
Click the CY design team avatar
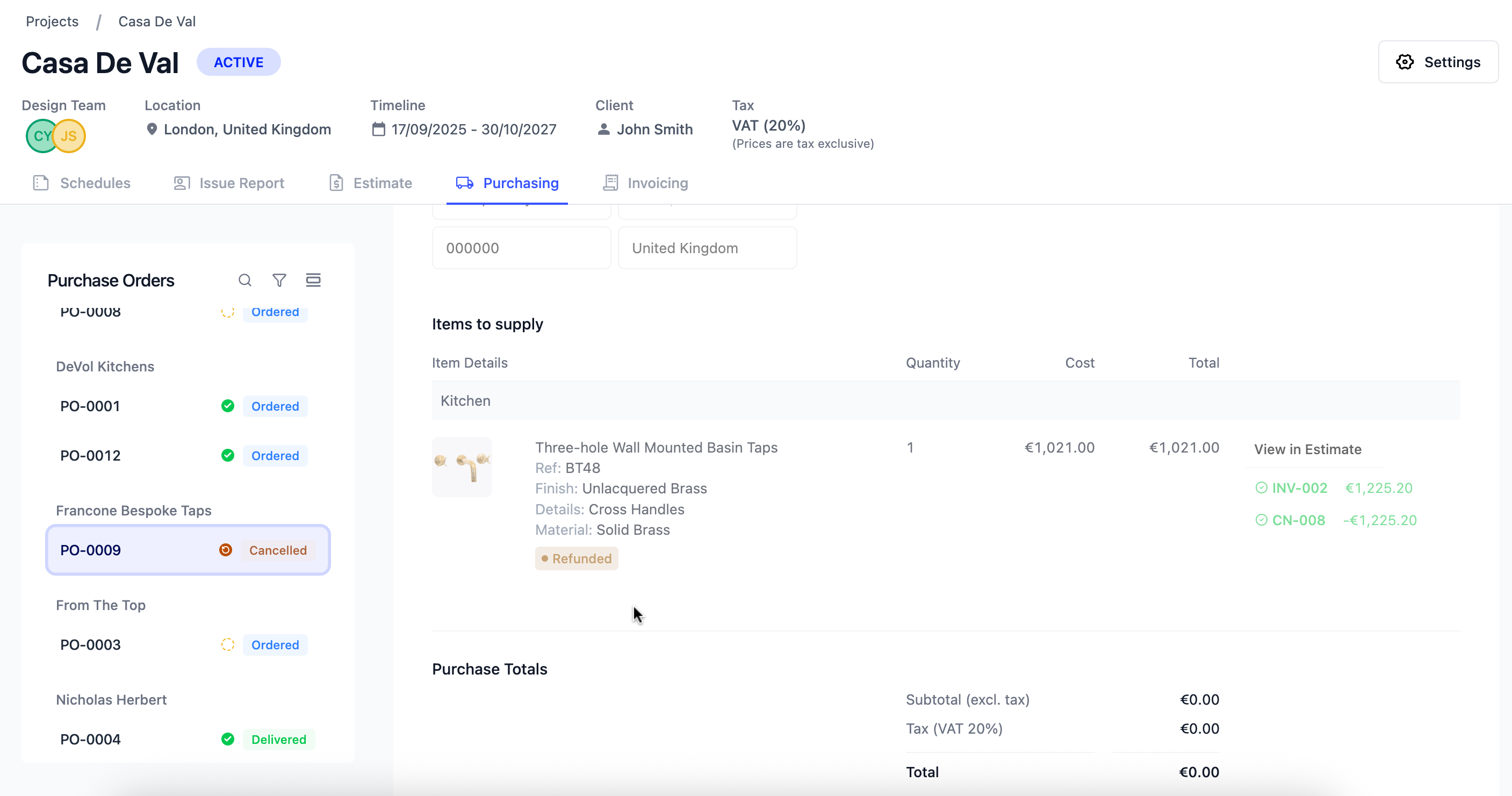pos(41,136)
